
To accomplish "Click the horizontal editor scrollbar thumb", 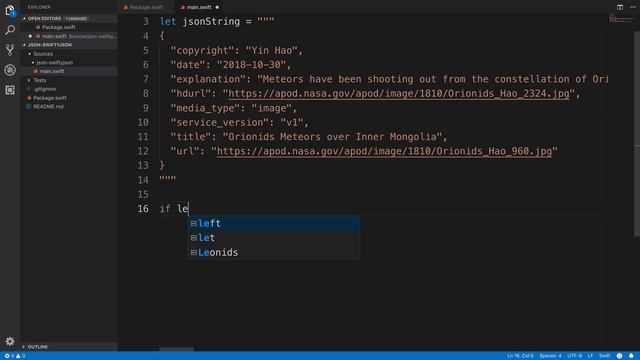I will tap(176, 349).
